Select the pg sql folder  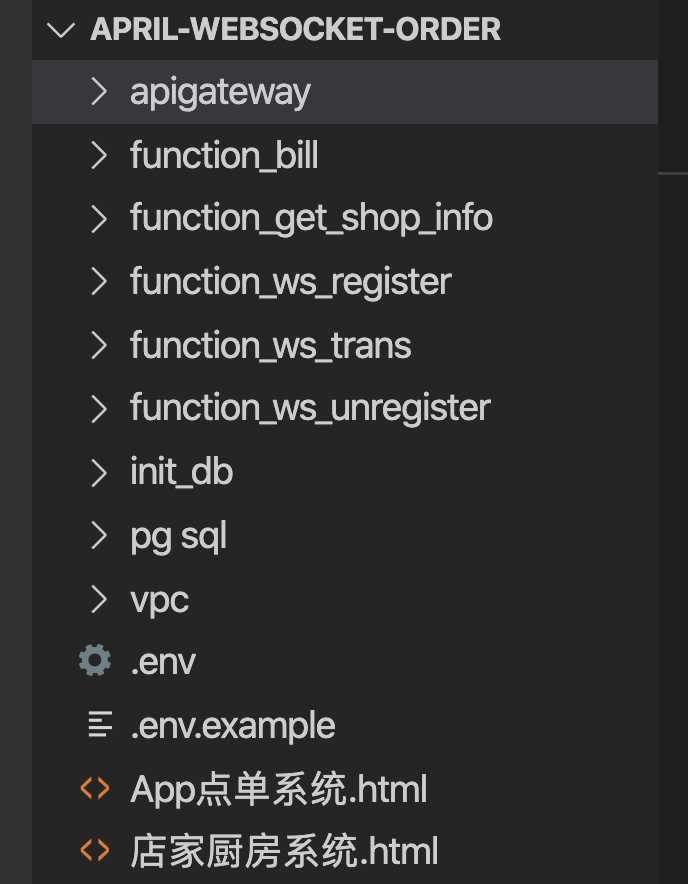pos(345,536)
